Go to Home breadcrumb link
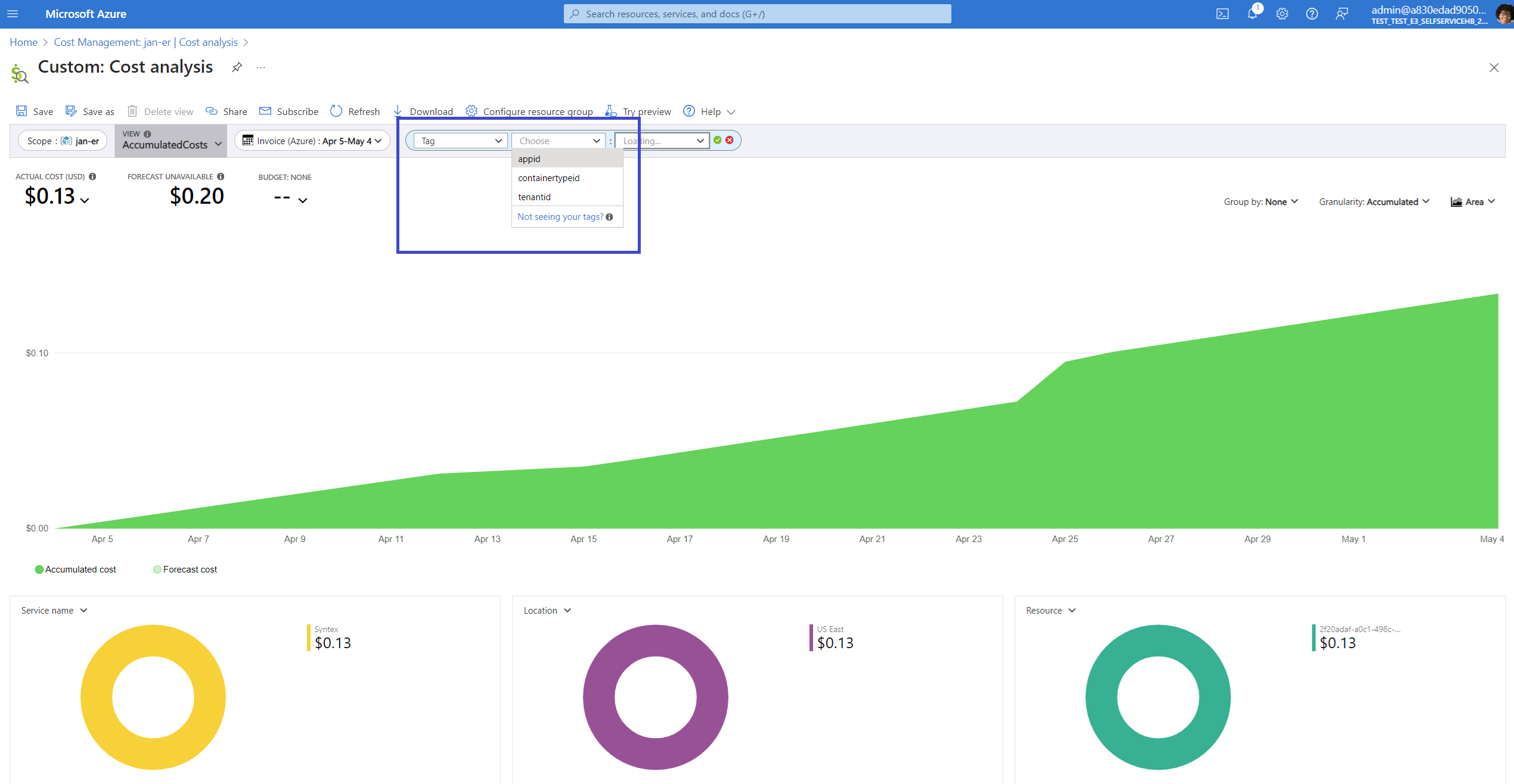Viewport: 1514px width, 784px height. pyautogui.click(x=23, y=42)
